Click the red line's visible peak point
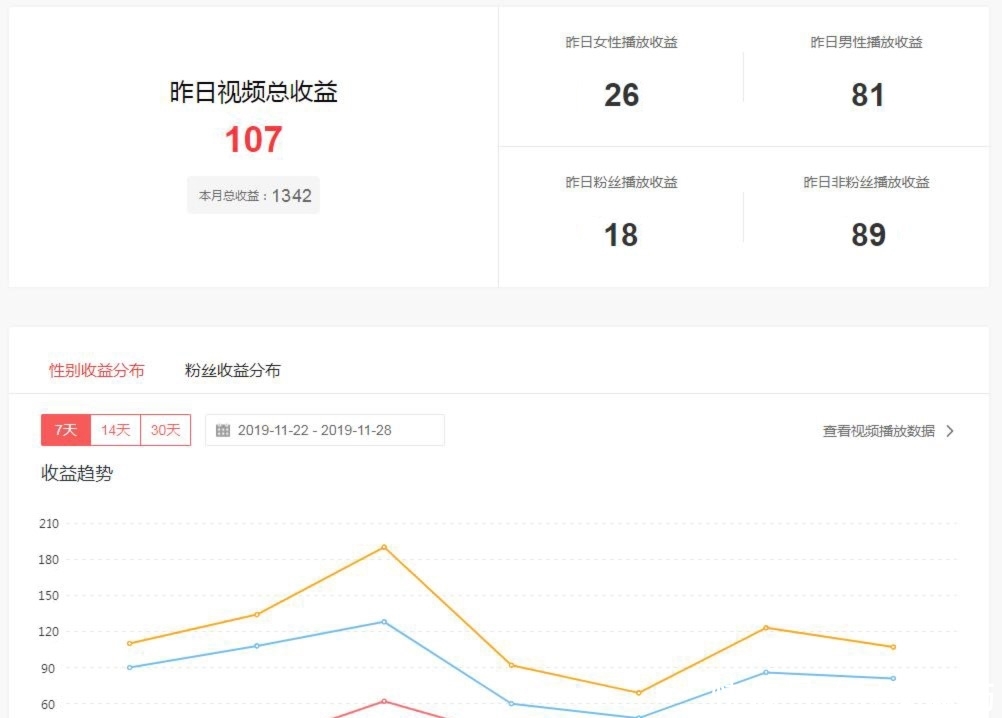The image size is (1002, 718). point(384,701)
